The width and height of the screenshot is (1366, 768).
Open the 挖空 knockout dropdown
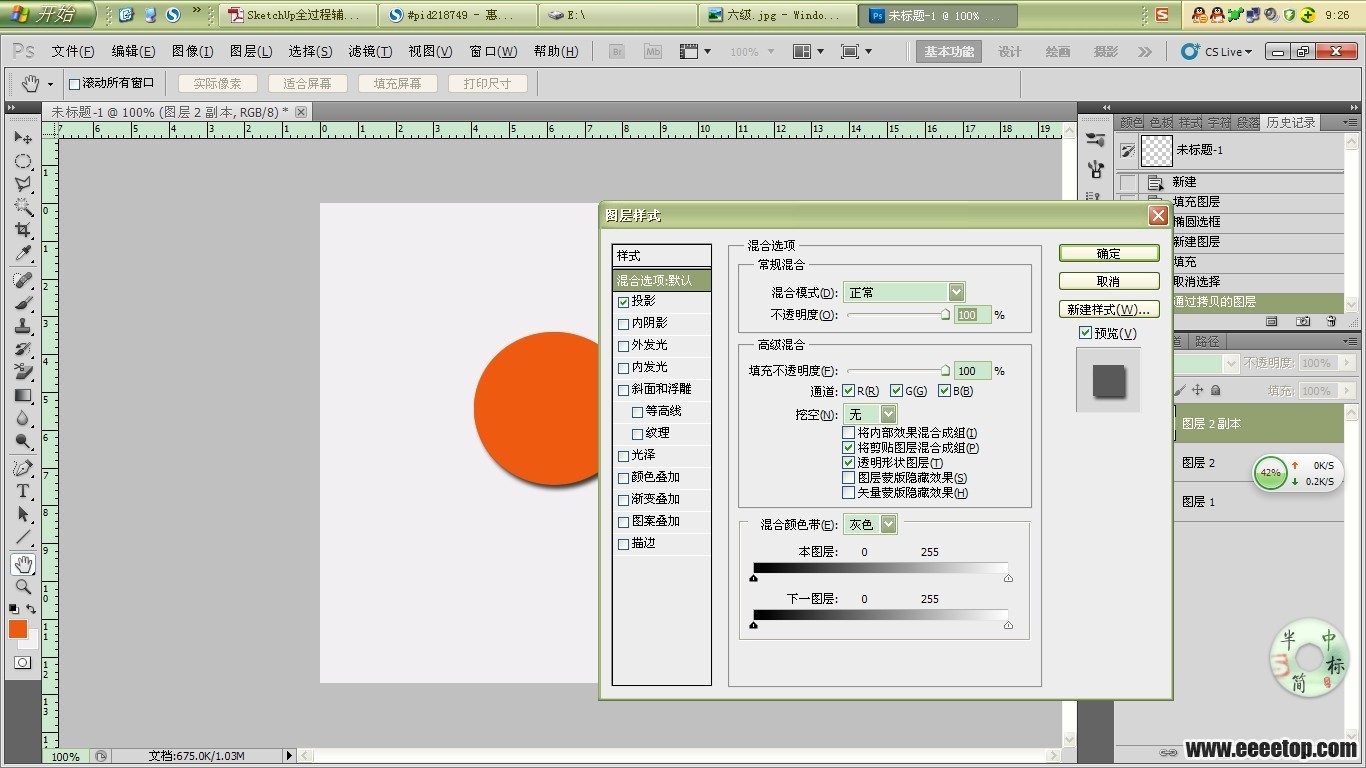[870, 413]
